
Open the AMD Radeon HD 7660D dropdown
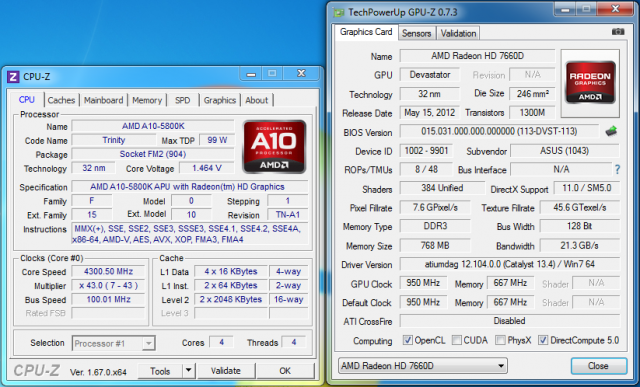423,366
